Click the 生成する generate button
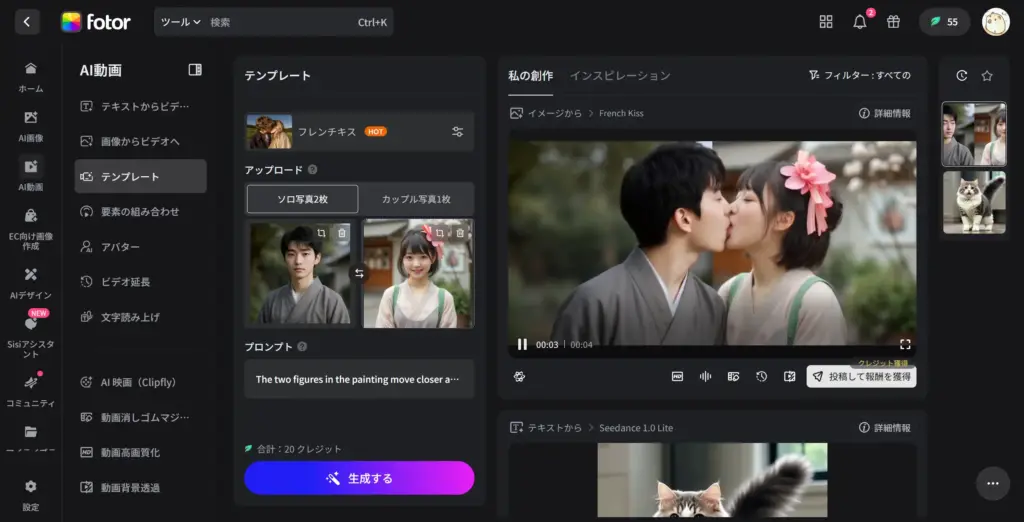The height and width of the screenshot is (522, 1024). point(359,478)
